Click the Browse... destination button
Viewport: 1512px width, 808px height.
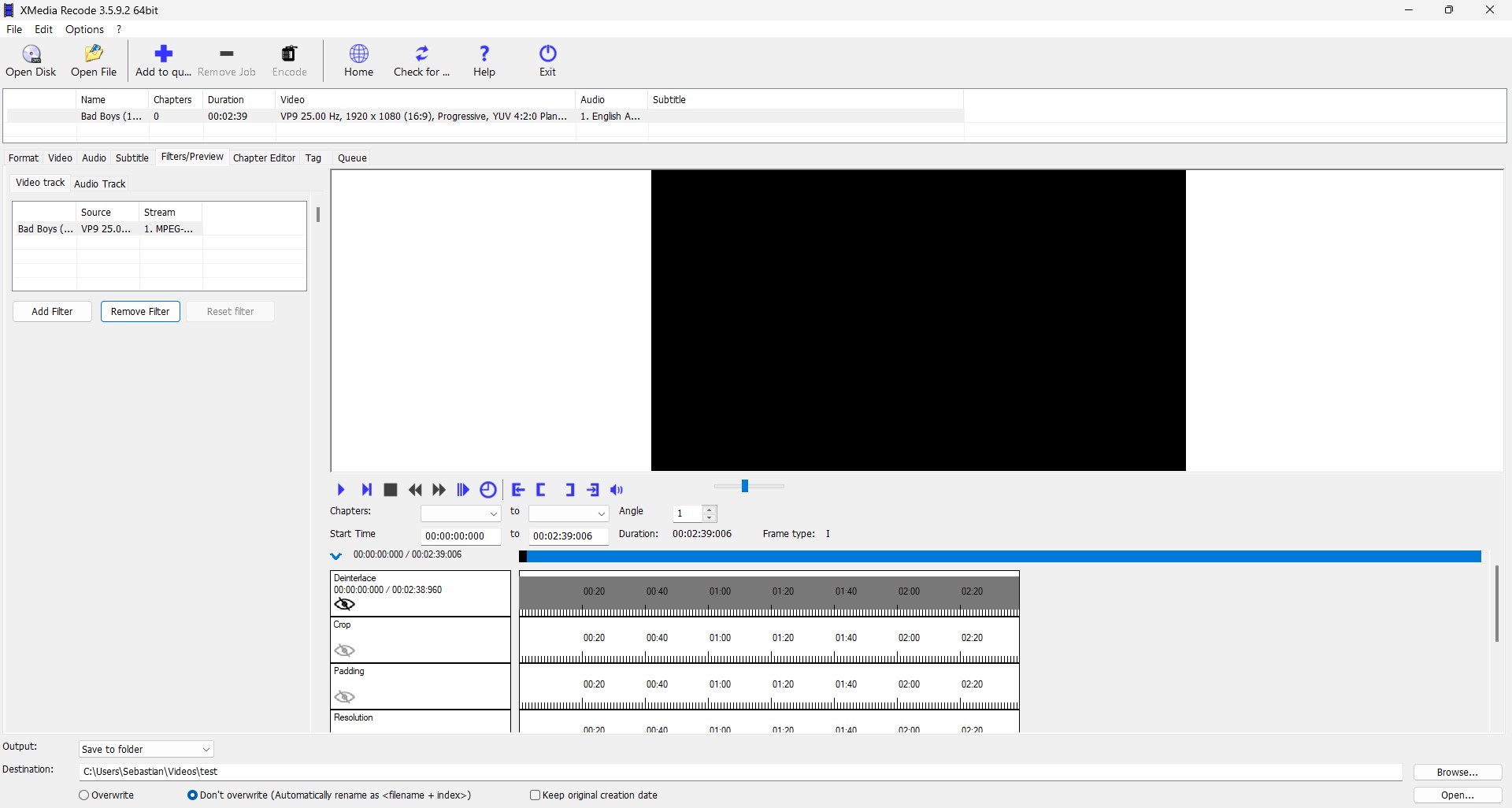point(1457,772)
